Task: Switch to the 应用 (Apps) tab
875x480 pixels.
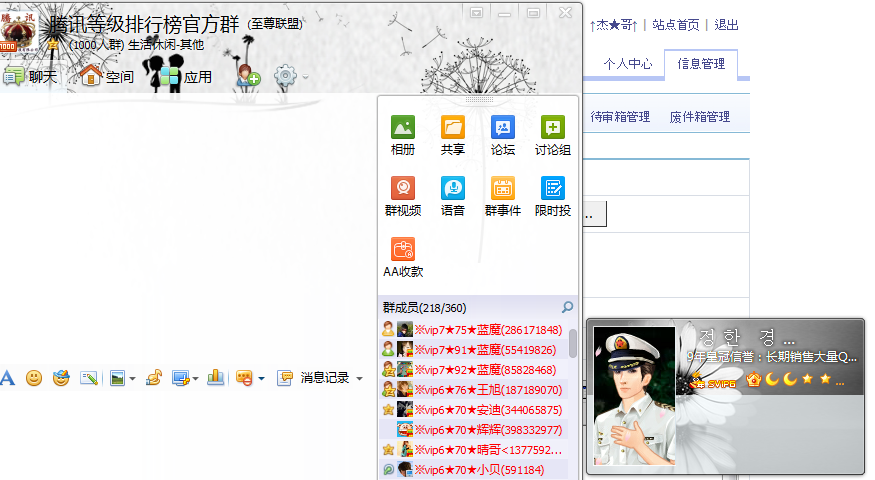Action: [184, 76]
